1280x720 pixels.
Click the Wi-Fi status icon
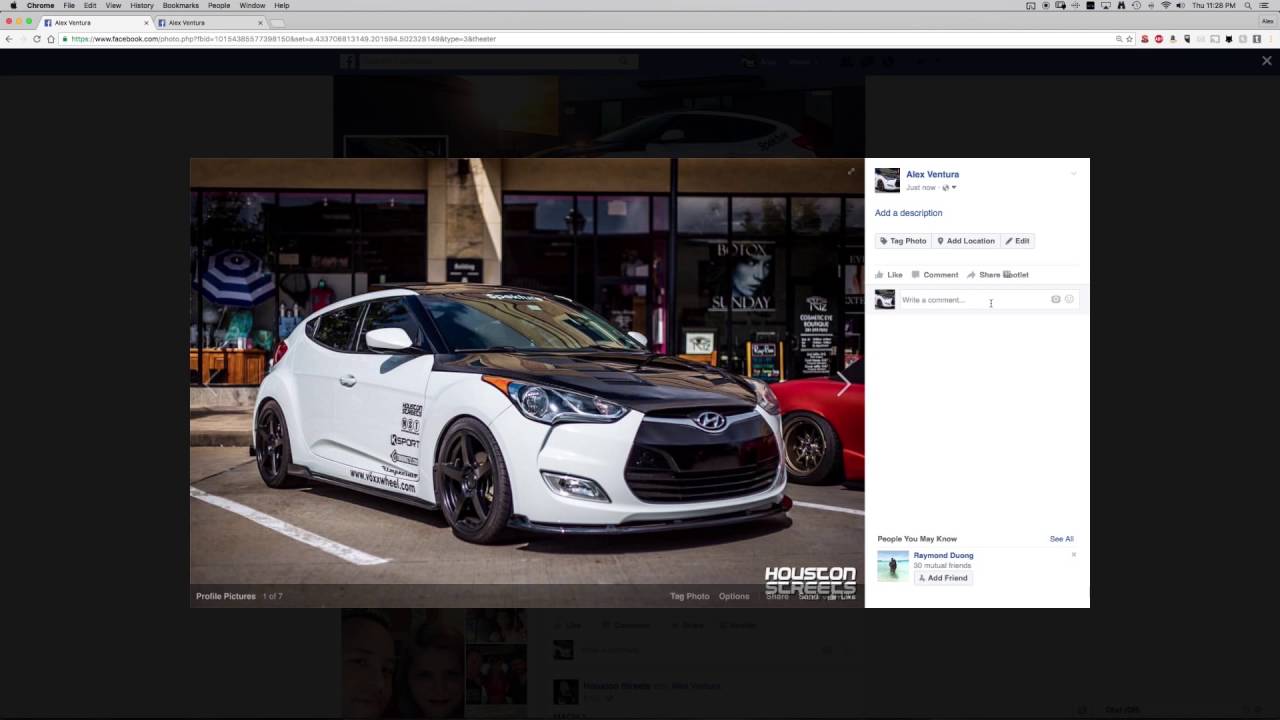click(x=1165, y=5)
